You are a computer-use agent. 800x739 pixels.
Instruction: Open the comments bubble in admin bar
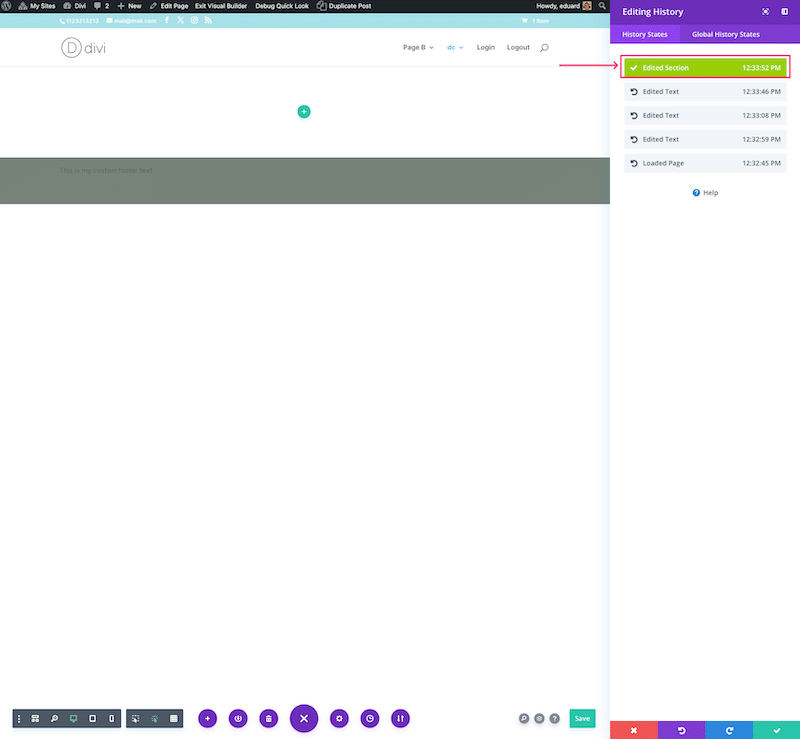pyautogui.click(x=102, y=6)
